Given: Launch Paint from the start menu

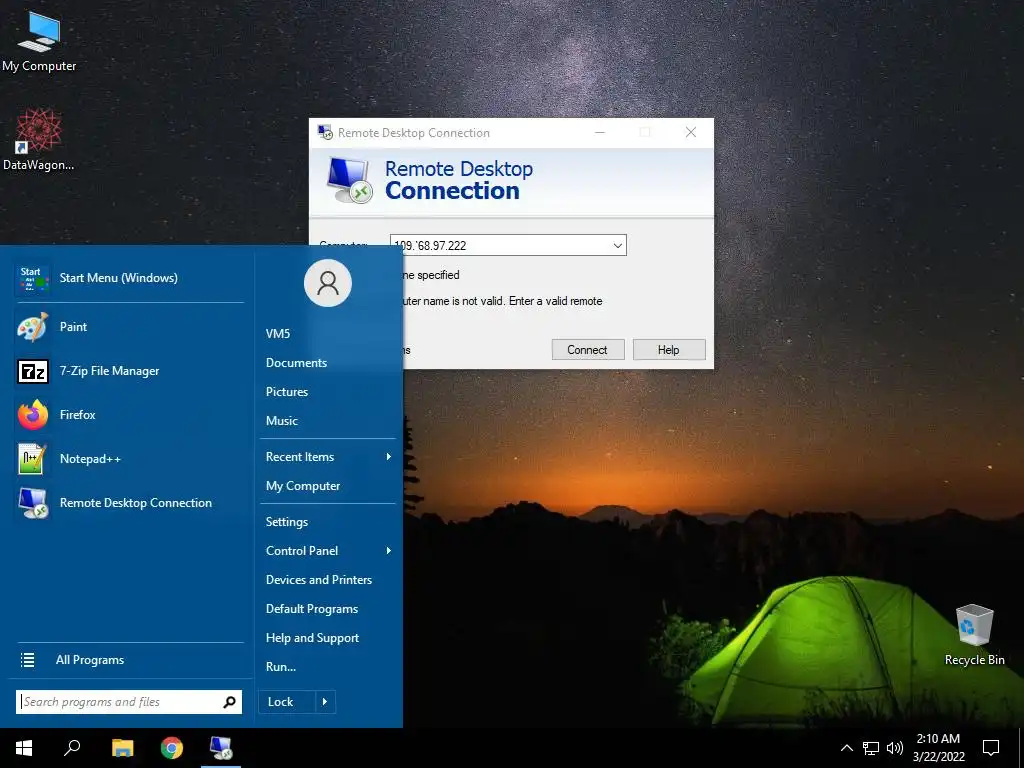Looking at the screenshot, I should coord(129,327).
